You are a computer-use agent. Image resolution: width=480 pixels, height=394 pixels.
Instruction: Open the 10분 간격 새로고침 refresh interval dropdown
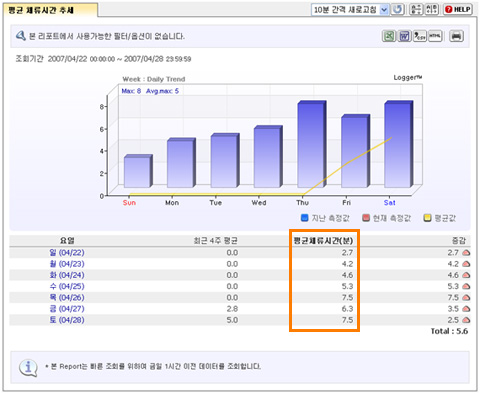tap(350, 10)
